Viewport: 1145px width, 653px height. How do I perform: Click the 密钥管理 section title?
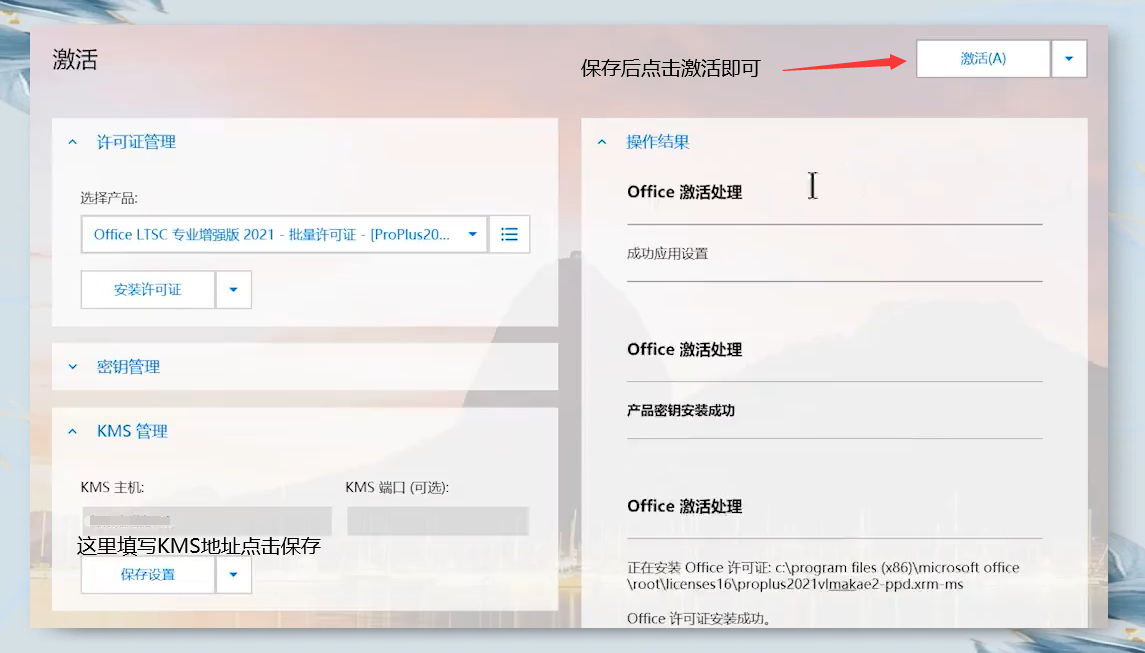tap(129, 367)
